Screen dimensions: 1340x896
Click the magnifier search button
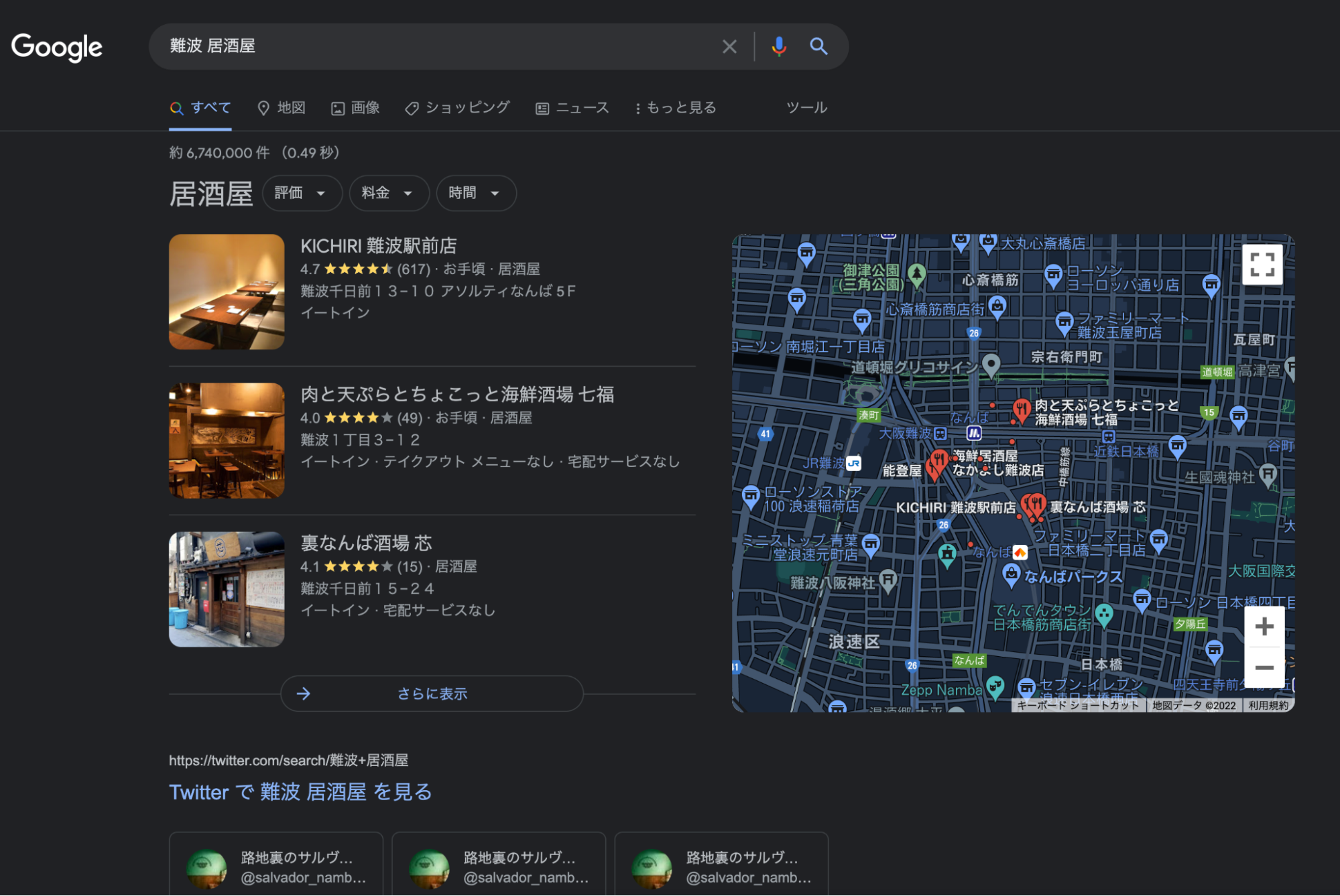pos(818,46)
